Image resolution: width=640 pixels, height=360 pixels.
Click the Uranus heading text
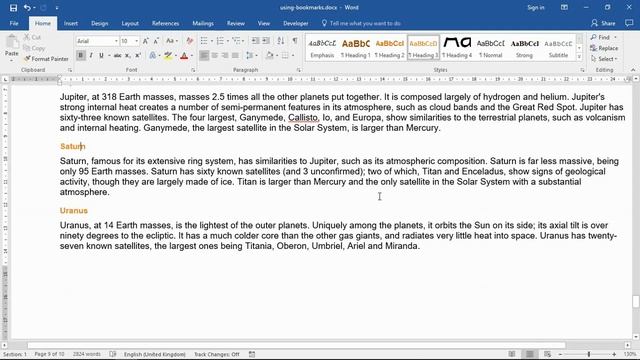tap(74, 211)
